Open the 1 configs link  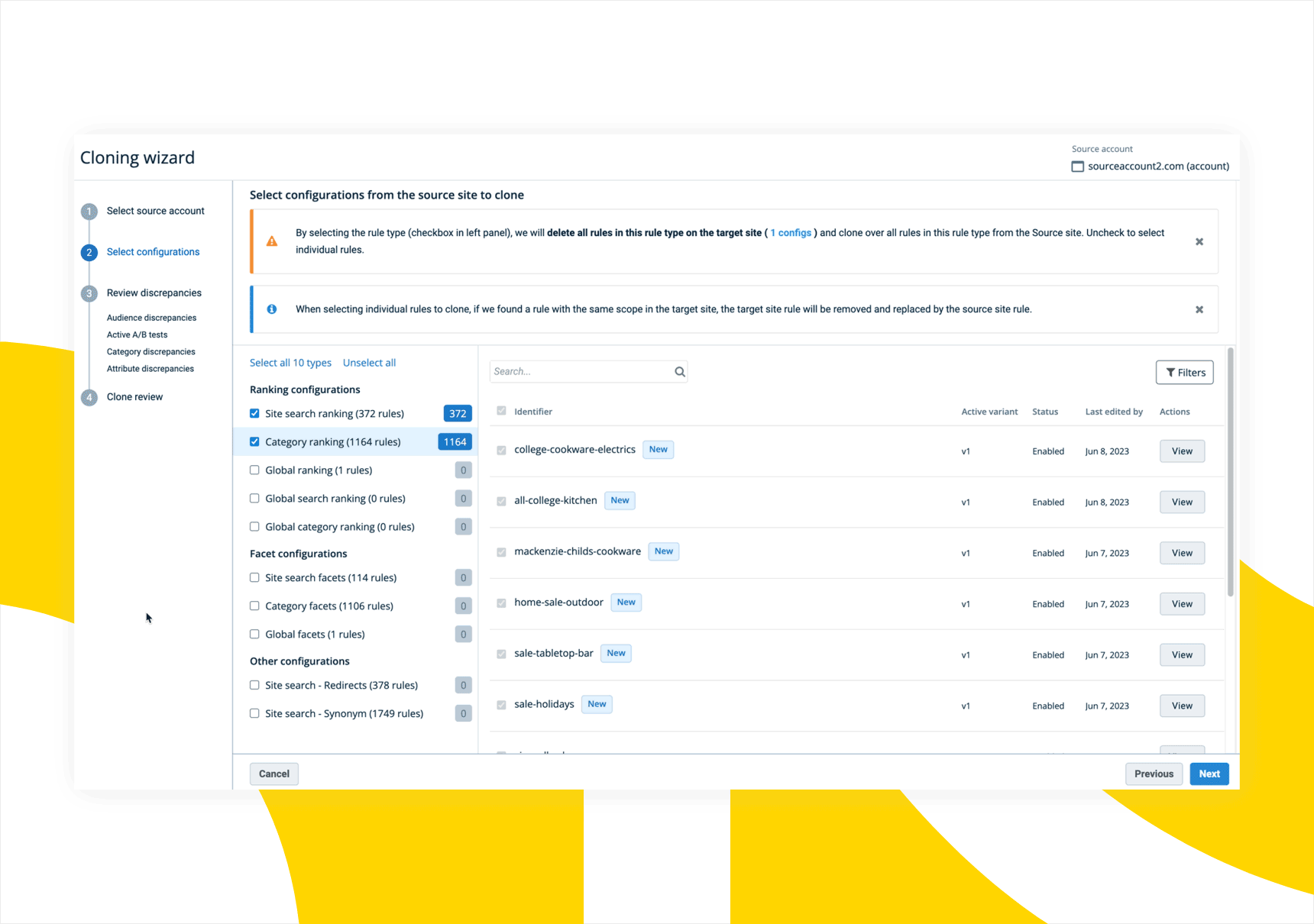791,233
